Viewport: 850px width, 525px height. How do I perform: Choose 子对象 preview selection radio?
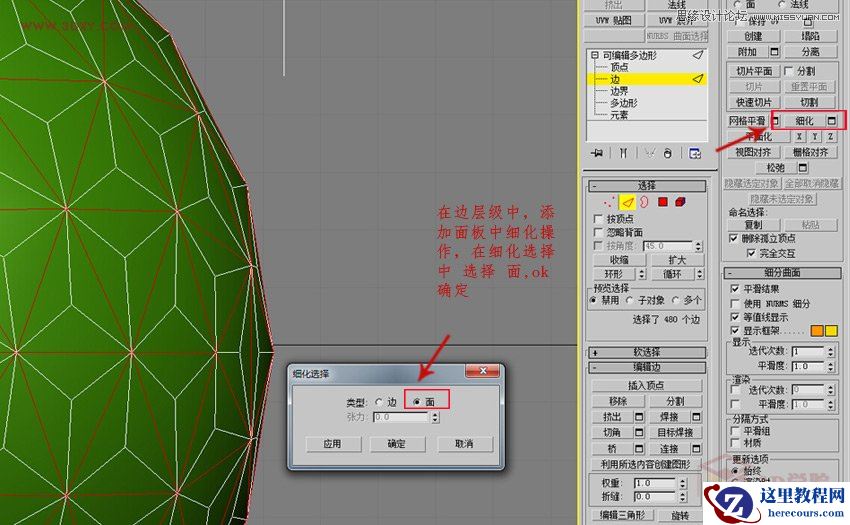pyautogui.click(x=629, y=300)
